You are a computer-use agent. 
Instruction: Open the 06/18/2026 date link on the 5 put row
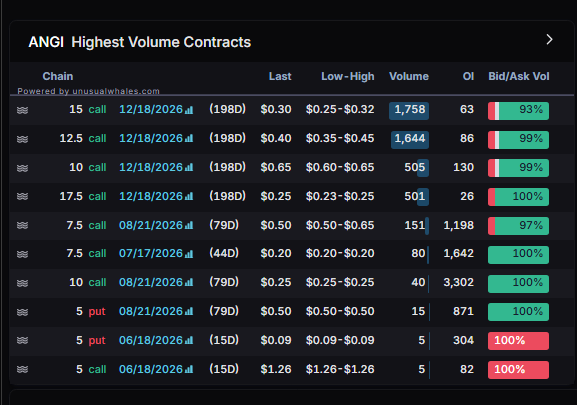tap(151, 340)
